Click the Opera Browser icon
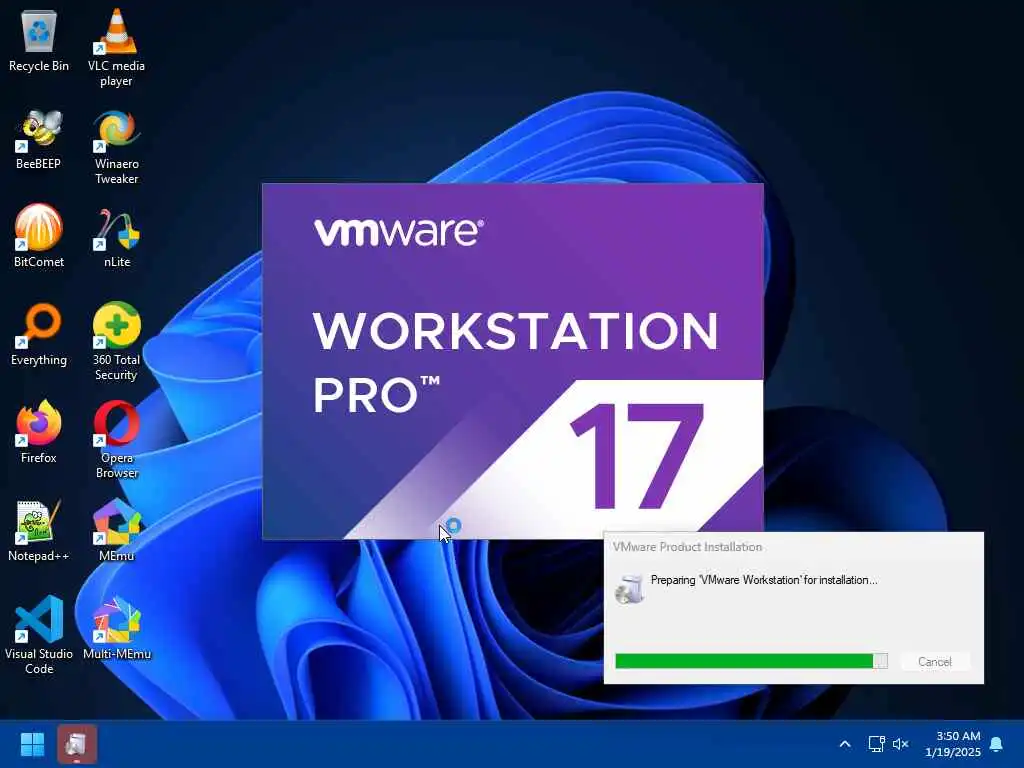 coord(116,439)
